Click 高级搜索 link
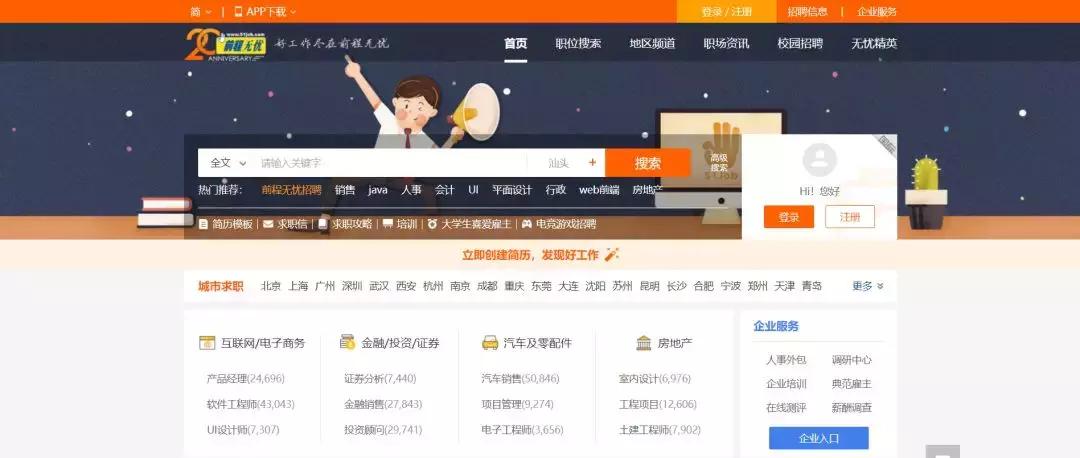Viewport: 1080px width, 458px height. pyautogui.click(x=719, y=163)
